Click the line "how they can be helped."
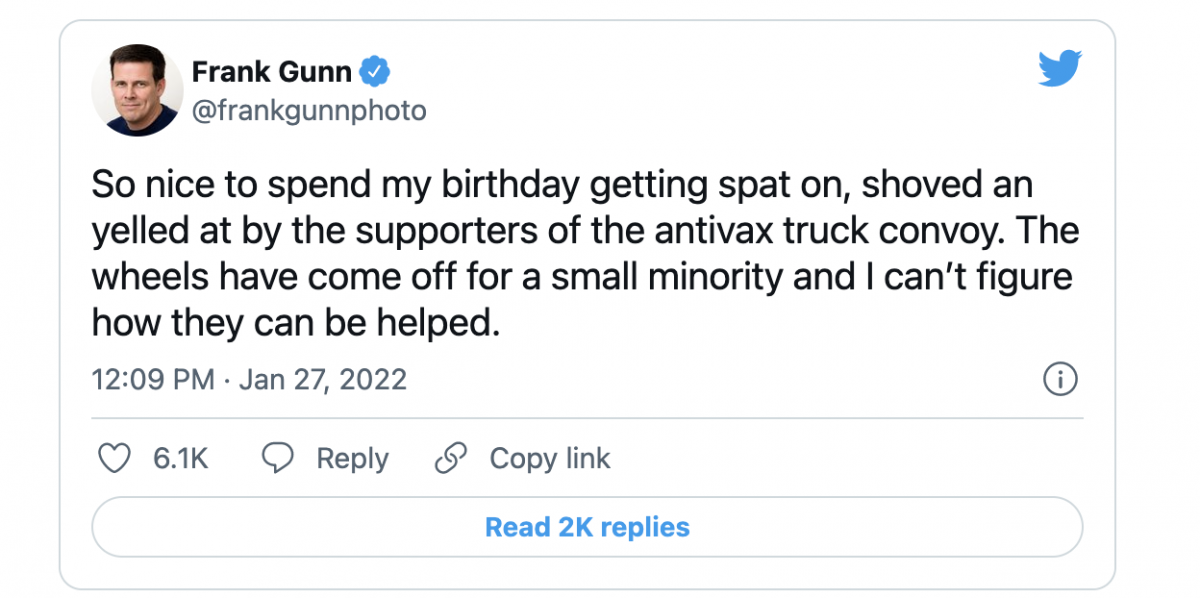1200x598 pixels. (295, 322)
